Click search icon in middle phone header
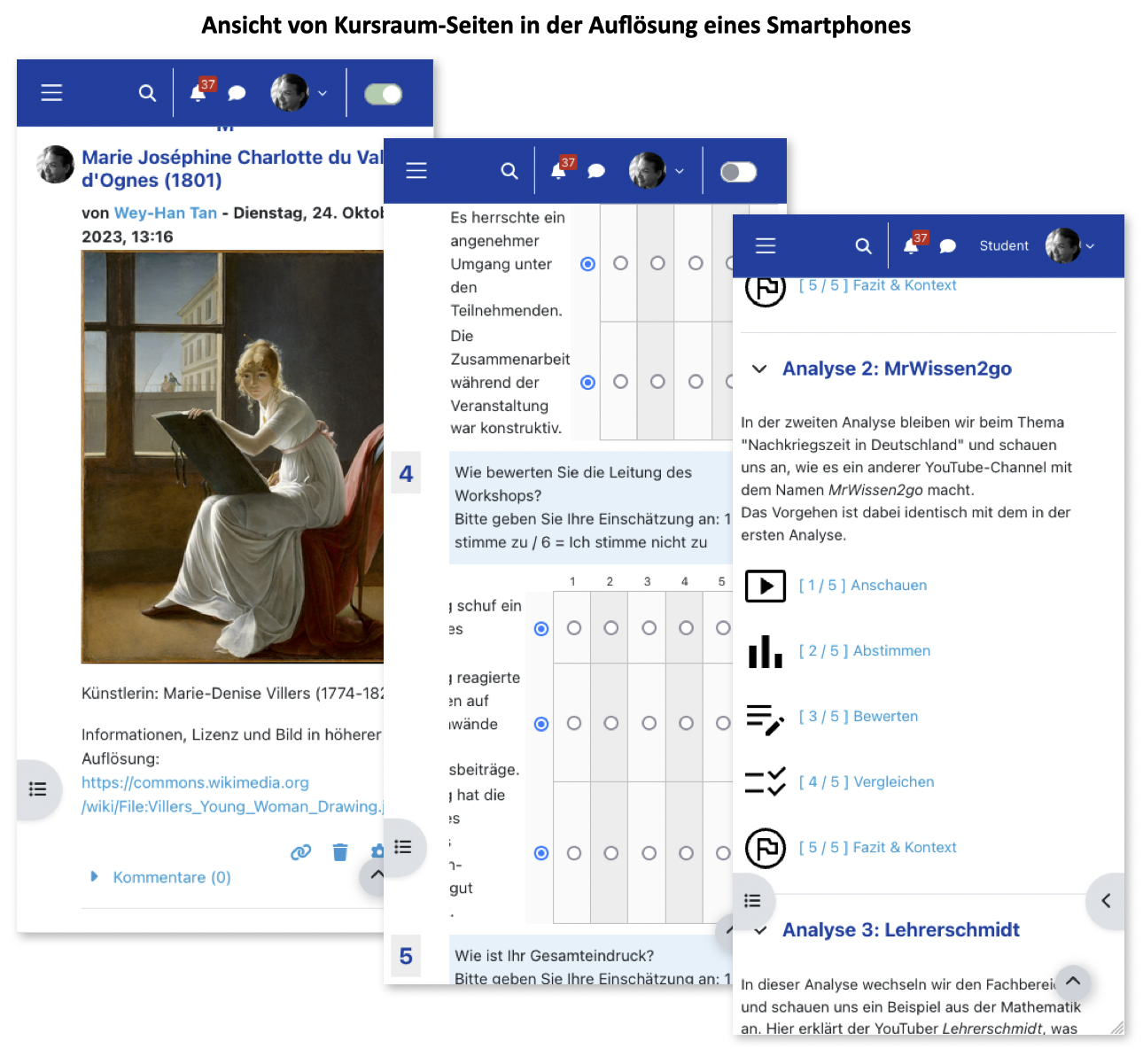1143x1064 pixels. coord(509,171)
